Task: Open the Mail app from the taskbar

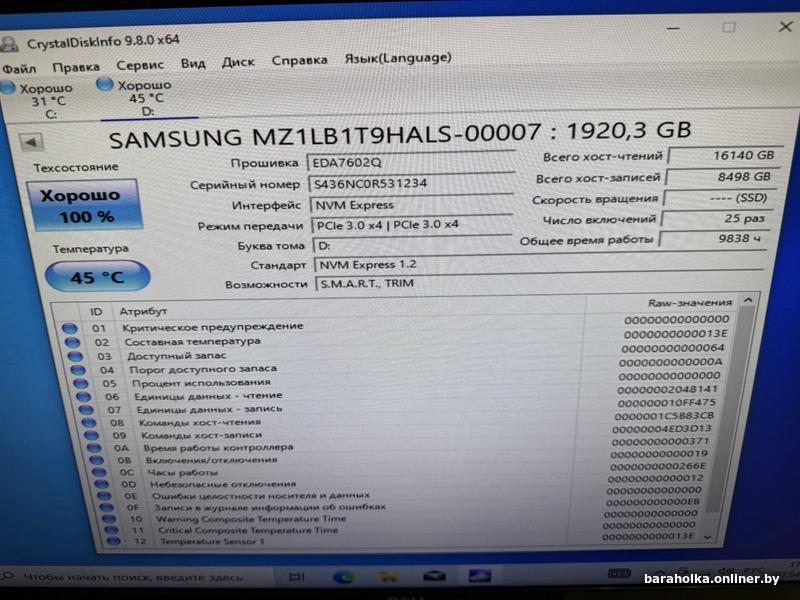Action: click(434, 577)
